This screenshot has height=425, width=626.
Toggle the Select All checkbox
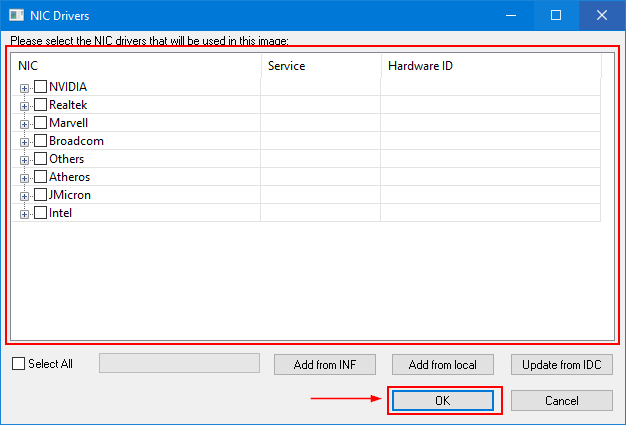[x=18, y=364]
